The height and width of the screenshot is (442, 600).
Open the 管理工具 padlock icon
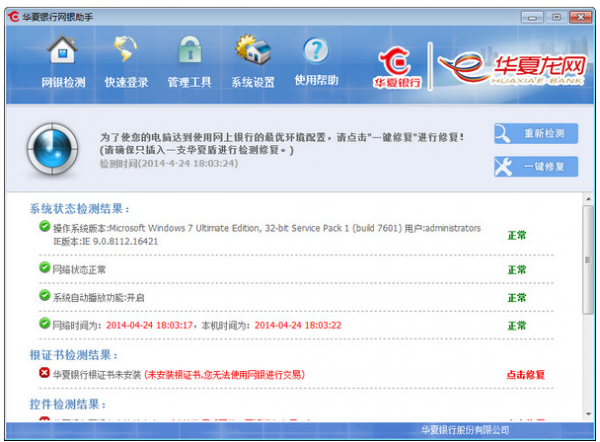click(x=190, y=50)
